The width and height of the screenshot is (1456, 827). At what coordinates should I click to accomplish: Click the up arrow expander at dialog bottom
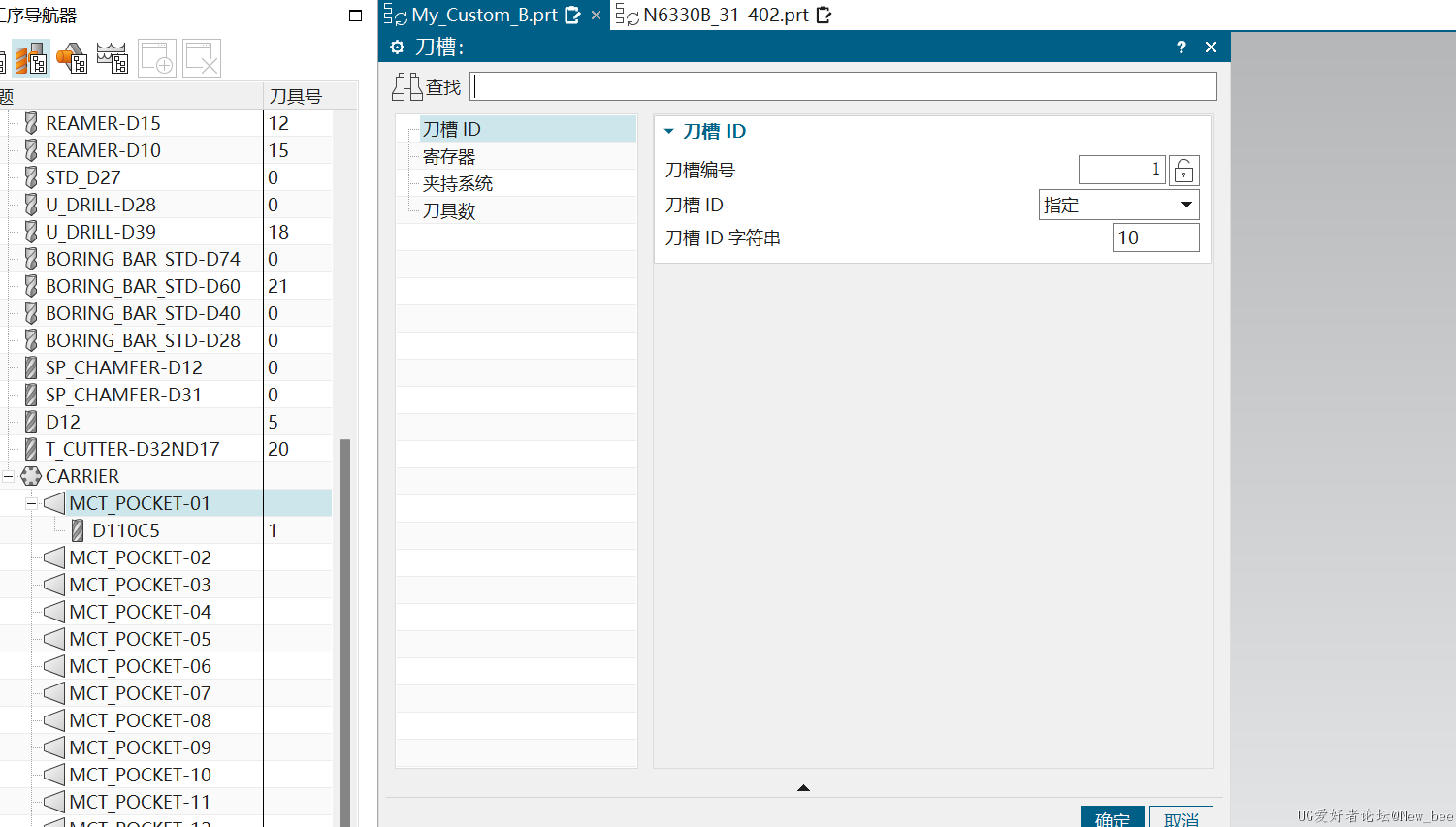(803, 788)
